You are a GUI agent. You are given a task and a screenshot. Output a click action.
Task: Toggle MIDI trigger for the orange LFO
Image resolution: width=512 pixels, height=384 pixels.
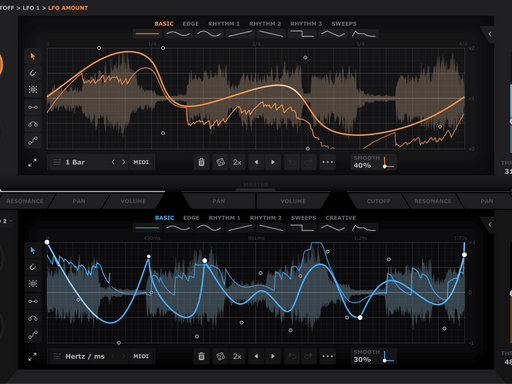(141, 162)
